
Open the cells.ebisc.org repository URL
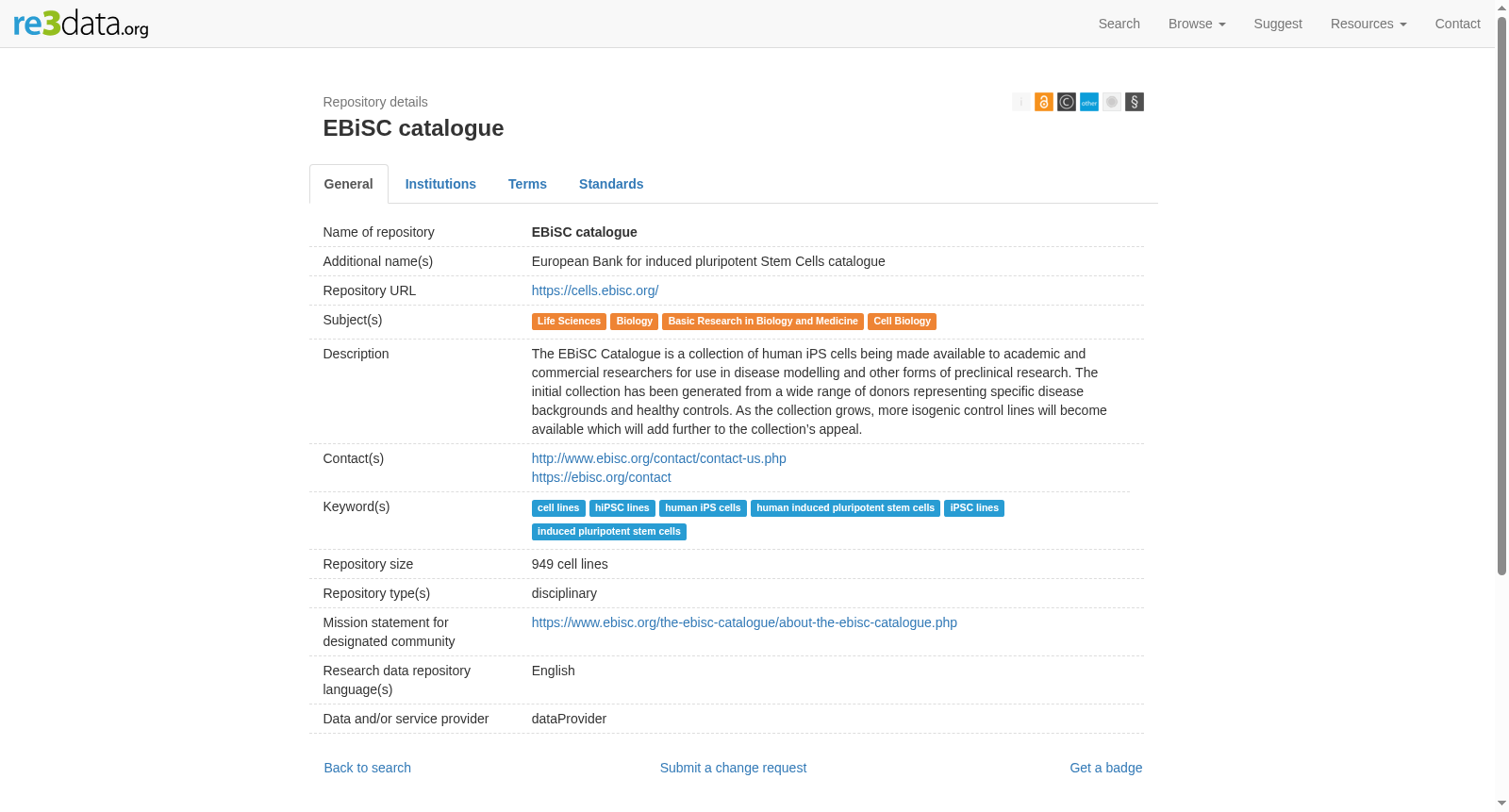[x=595, y=290]
